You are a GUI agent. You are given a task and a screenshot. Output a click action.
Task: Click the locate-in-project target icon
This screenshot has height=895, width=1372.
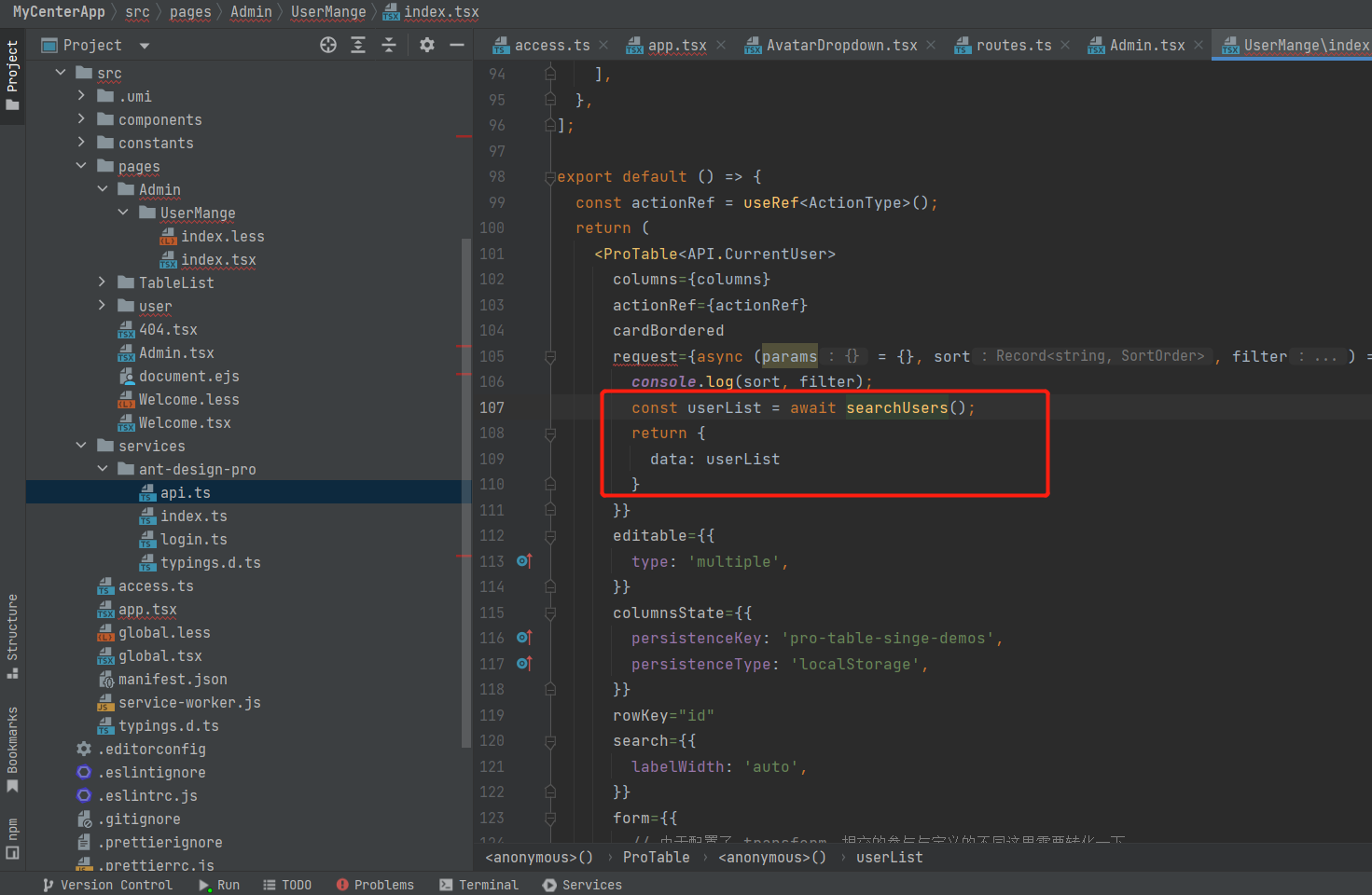pyautogui.click(x=328, y=45)
